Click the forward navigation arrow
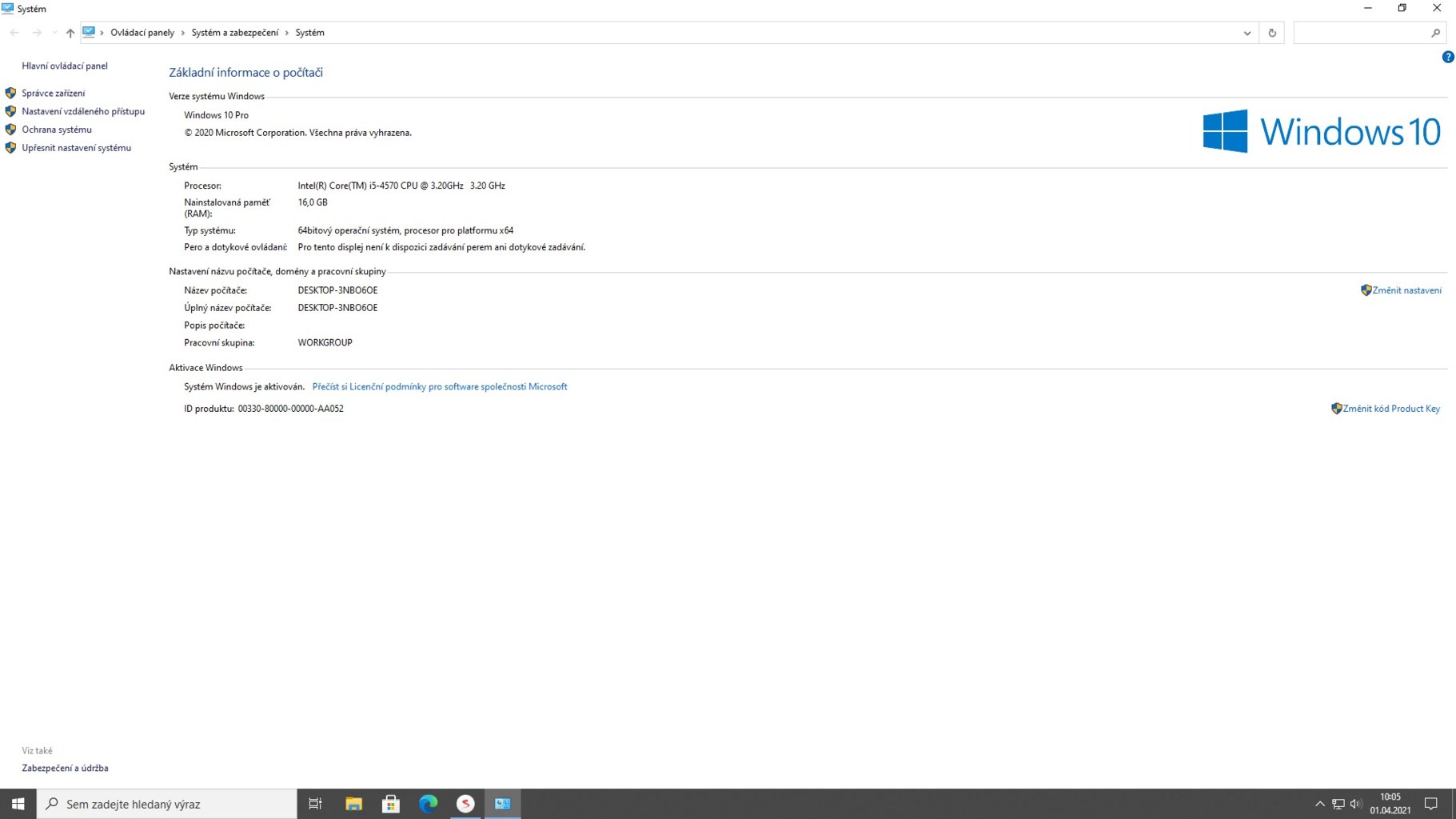This screenshot has height=819, width=1456. [x=37, y=33]
